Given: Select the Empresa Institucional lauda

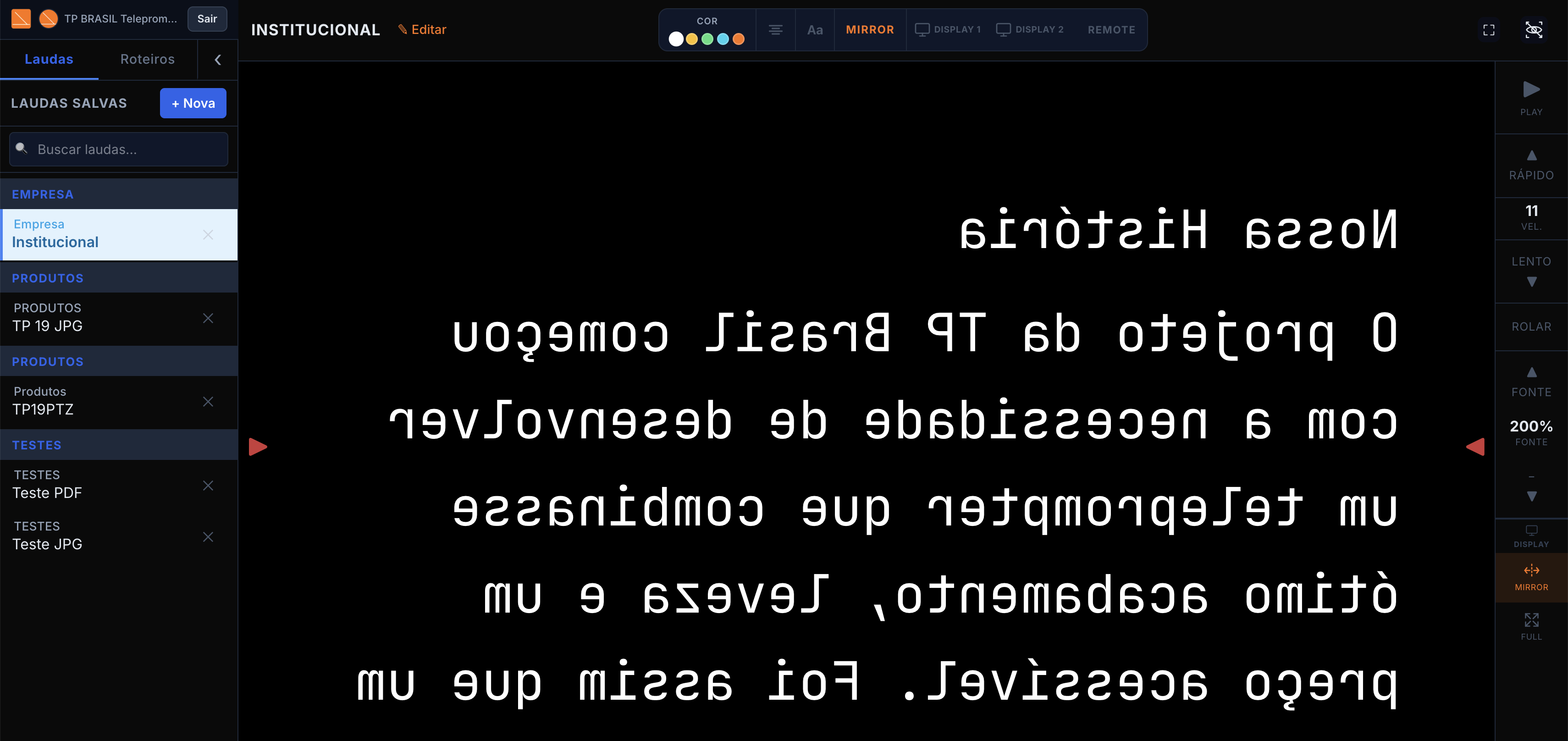Looking at the screenshot, I should (119, 234).
